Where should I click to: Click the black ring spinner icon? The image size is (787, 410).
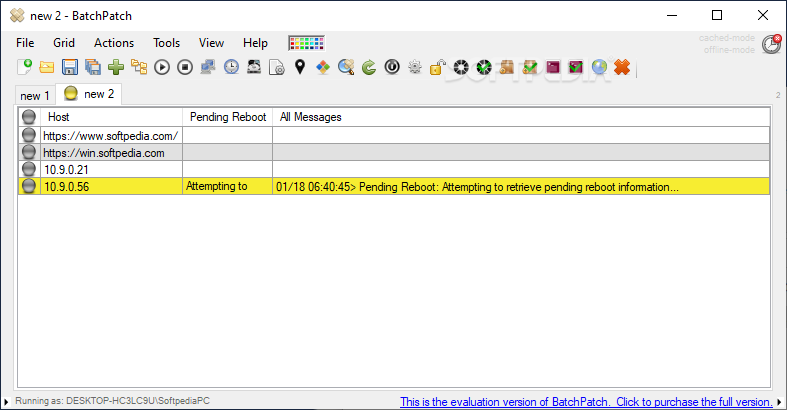pyautogui.click(x=461, y=67)
